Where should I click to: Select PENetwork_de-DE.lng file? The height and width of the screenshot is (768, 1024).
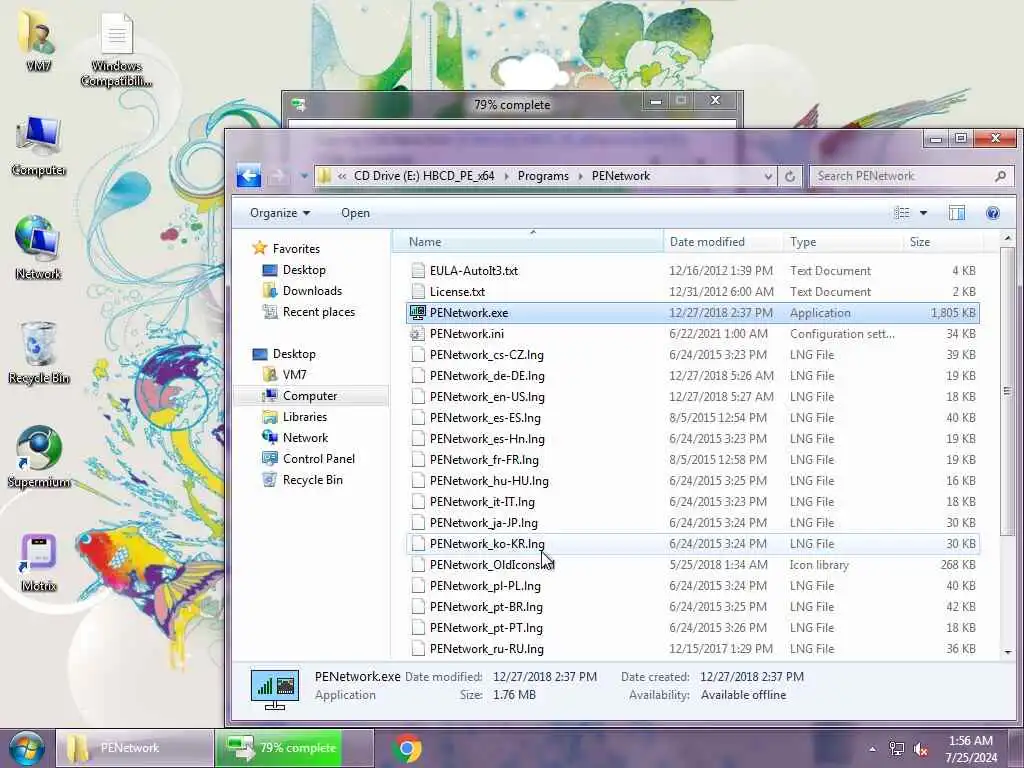coord(692,376)
